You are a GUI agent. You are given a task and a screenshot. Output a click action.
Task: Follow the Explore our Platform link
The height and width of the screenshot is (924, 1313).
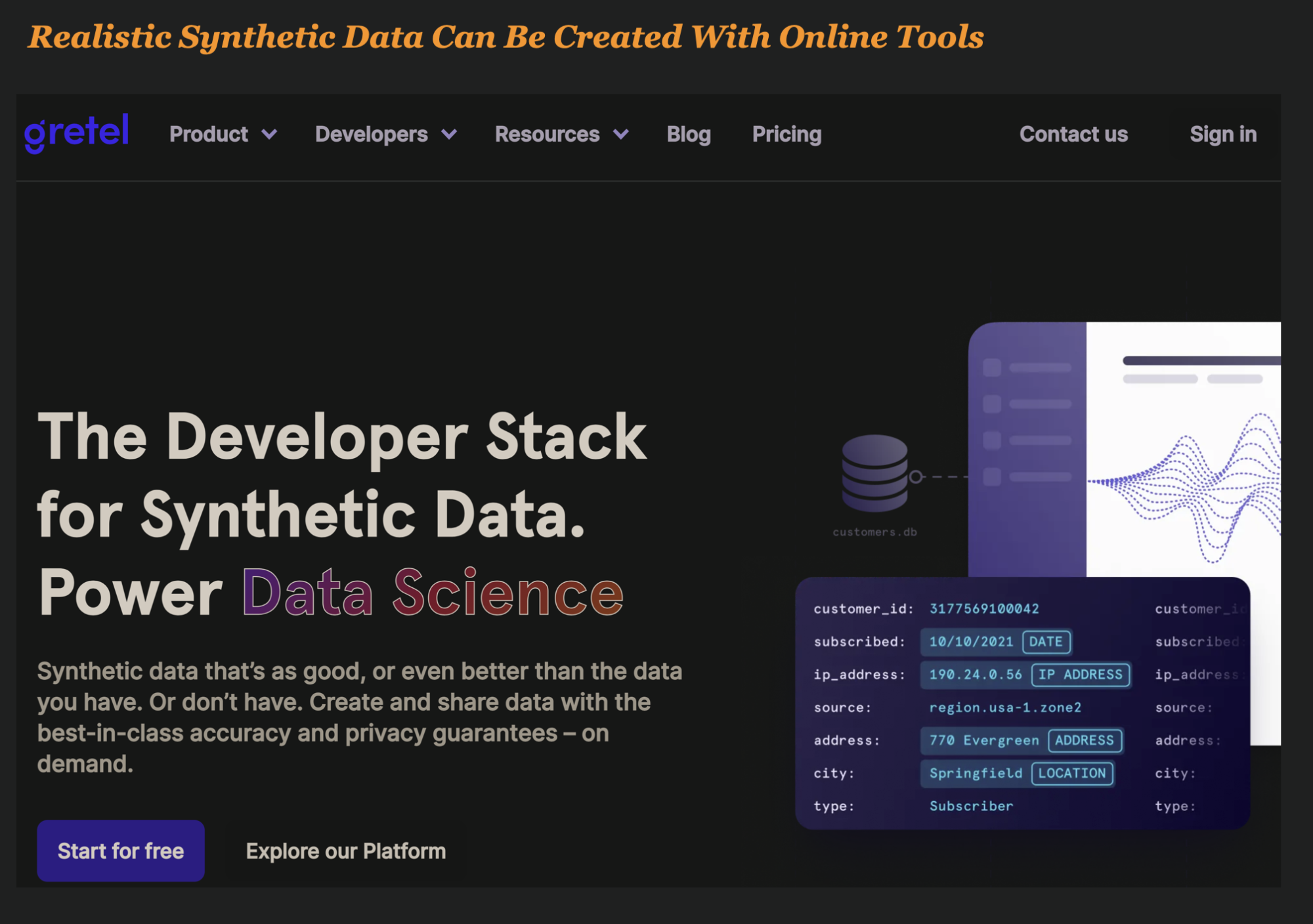[x=345, y=851]
